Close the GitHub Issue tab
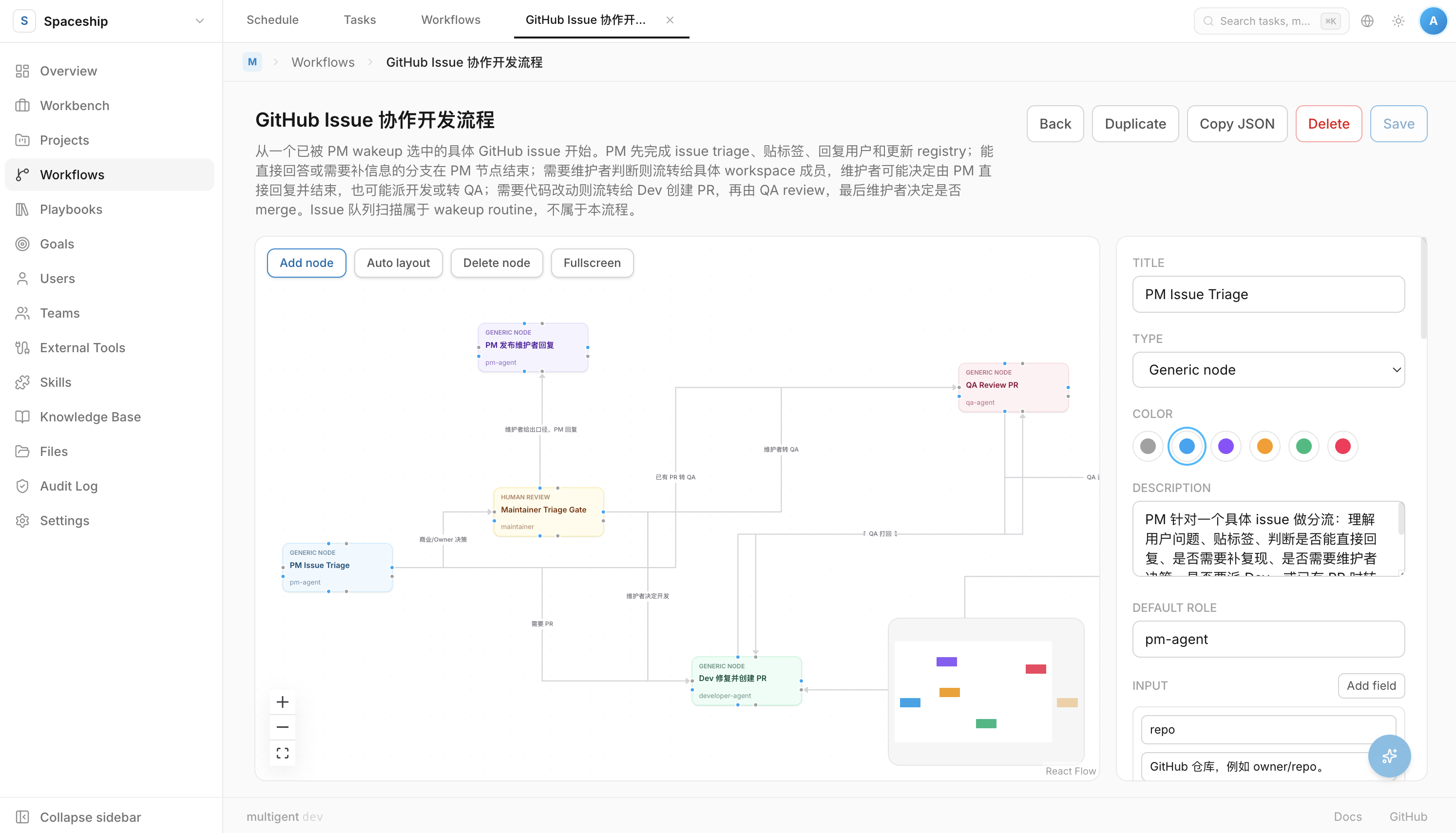This screenshot has height=833, width=1456. 670,20
